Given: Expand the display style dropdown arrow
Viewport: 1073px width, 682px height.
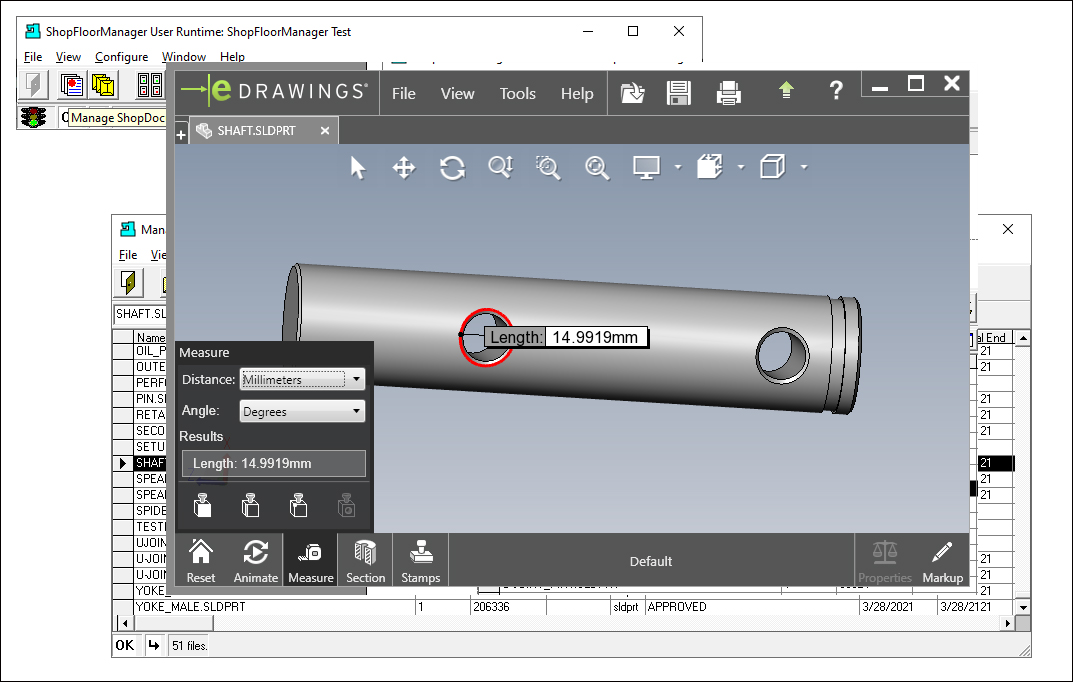Looking at the screenshot, I should pyautogui.click(x=804, y=167).
